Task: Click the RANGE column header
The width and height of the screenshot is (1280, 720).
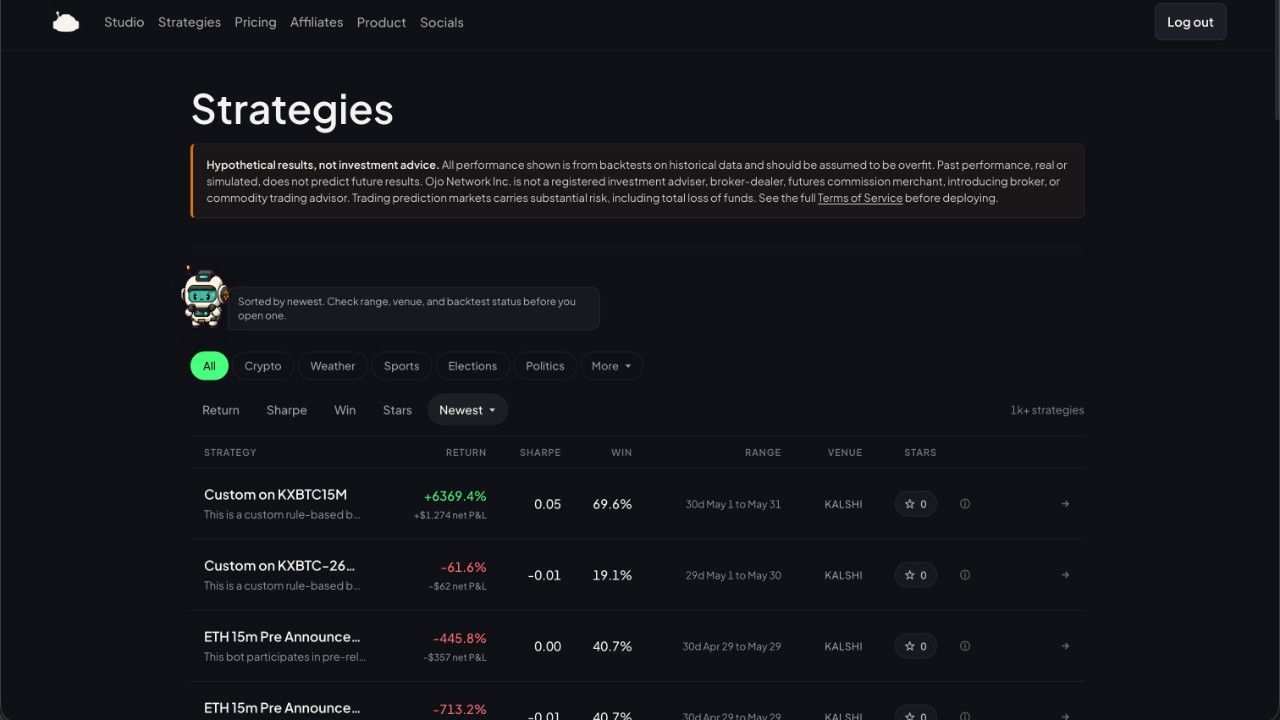Action: coord(763,453)
